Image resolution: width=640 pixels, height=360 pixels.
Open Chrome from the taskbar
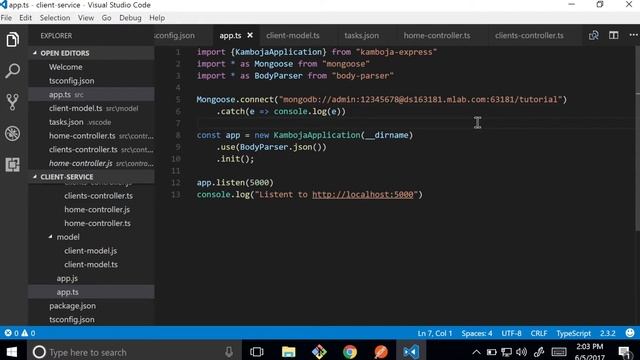point(350,352)
